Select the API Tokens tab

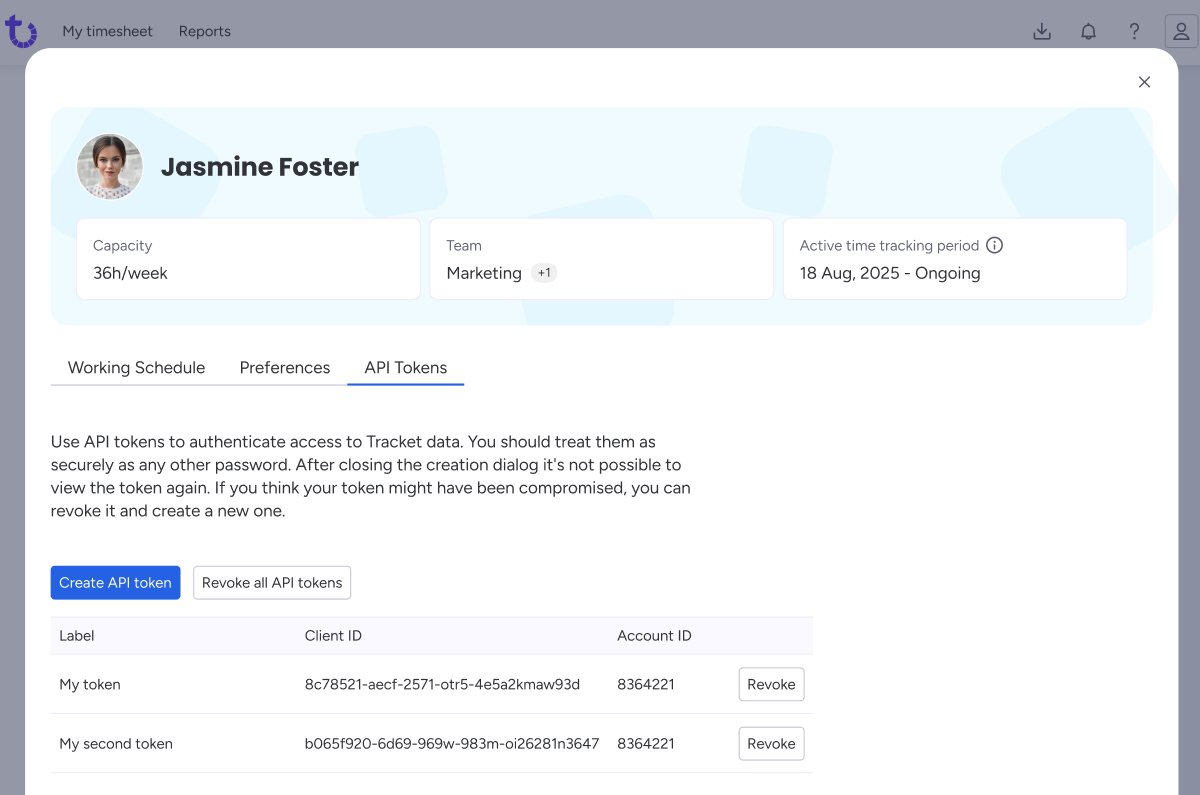(405, 367)
